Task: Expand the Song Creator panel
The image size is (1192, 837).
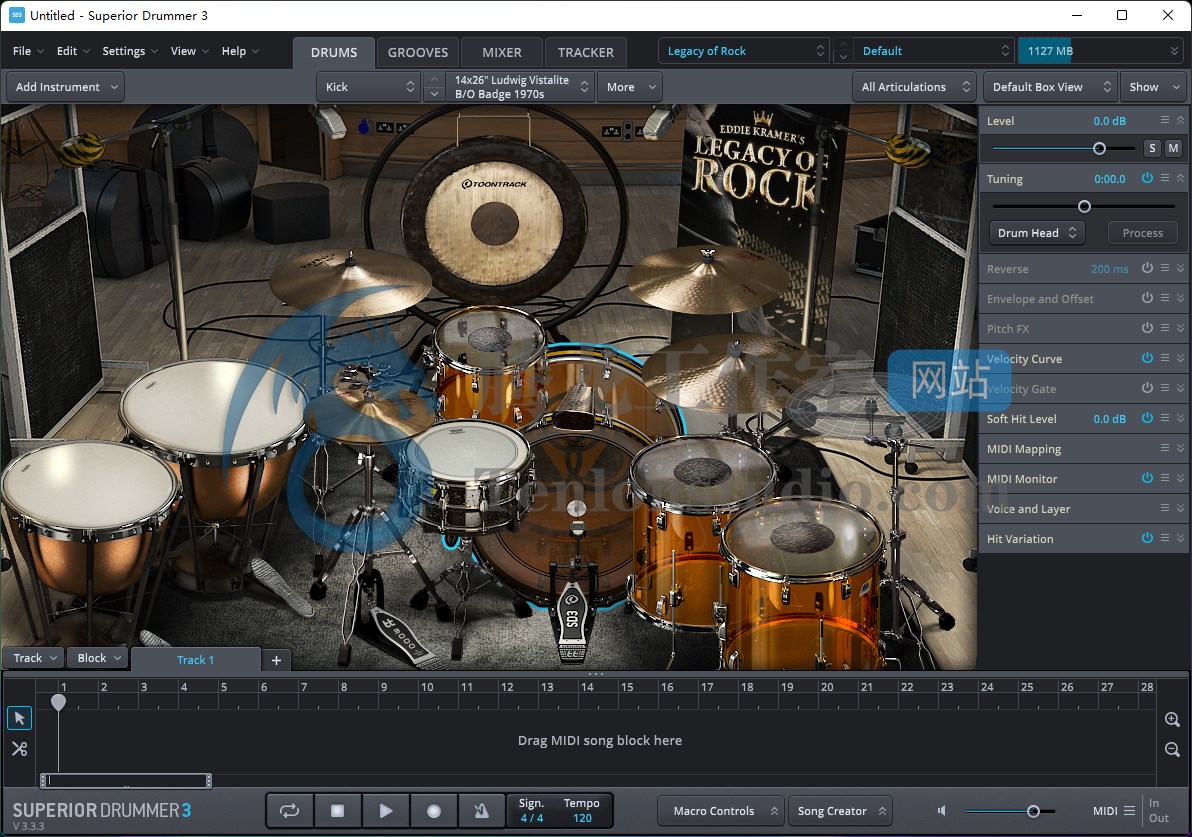Action: [x=840, y=811]
